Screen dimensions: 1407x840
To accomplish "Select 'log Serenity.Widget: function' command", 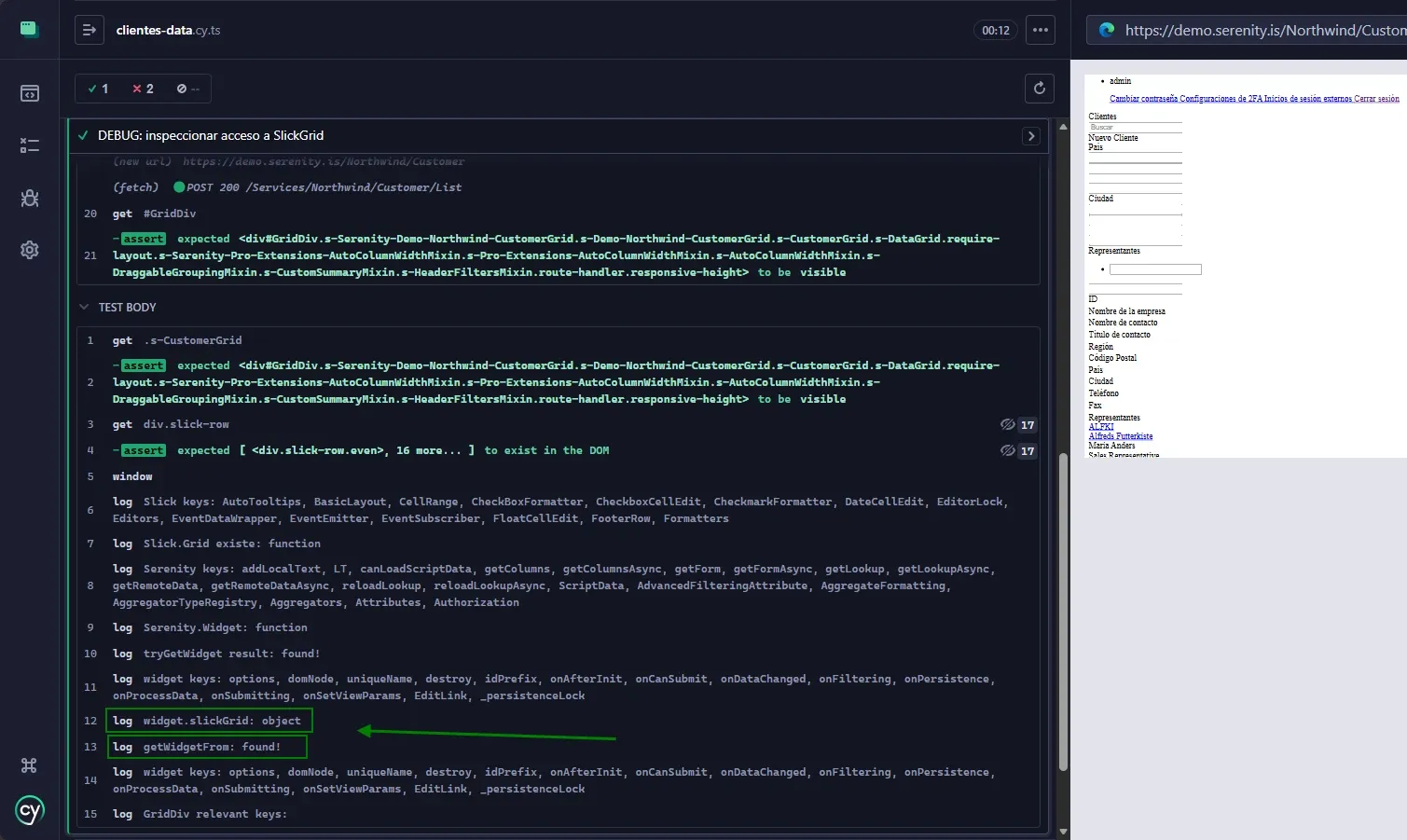I will (559, 627).
